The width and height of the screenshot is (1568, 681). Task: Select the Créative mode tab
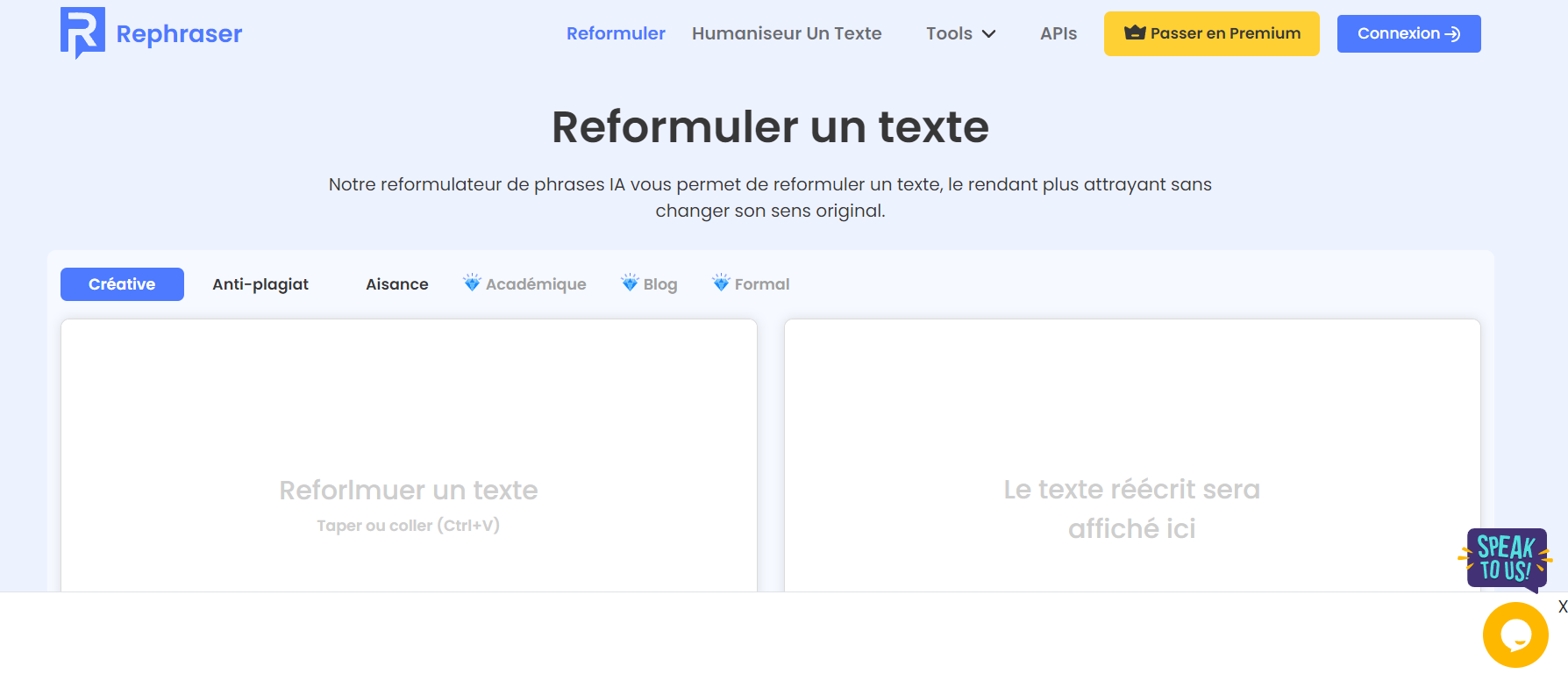click(122, 284)
